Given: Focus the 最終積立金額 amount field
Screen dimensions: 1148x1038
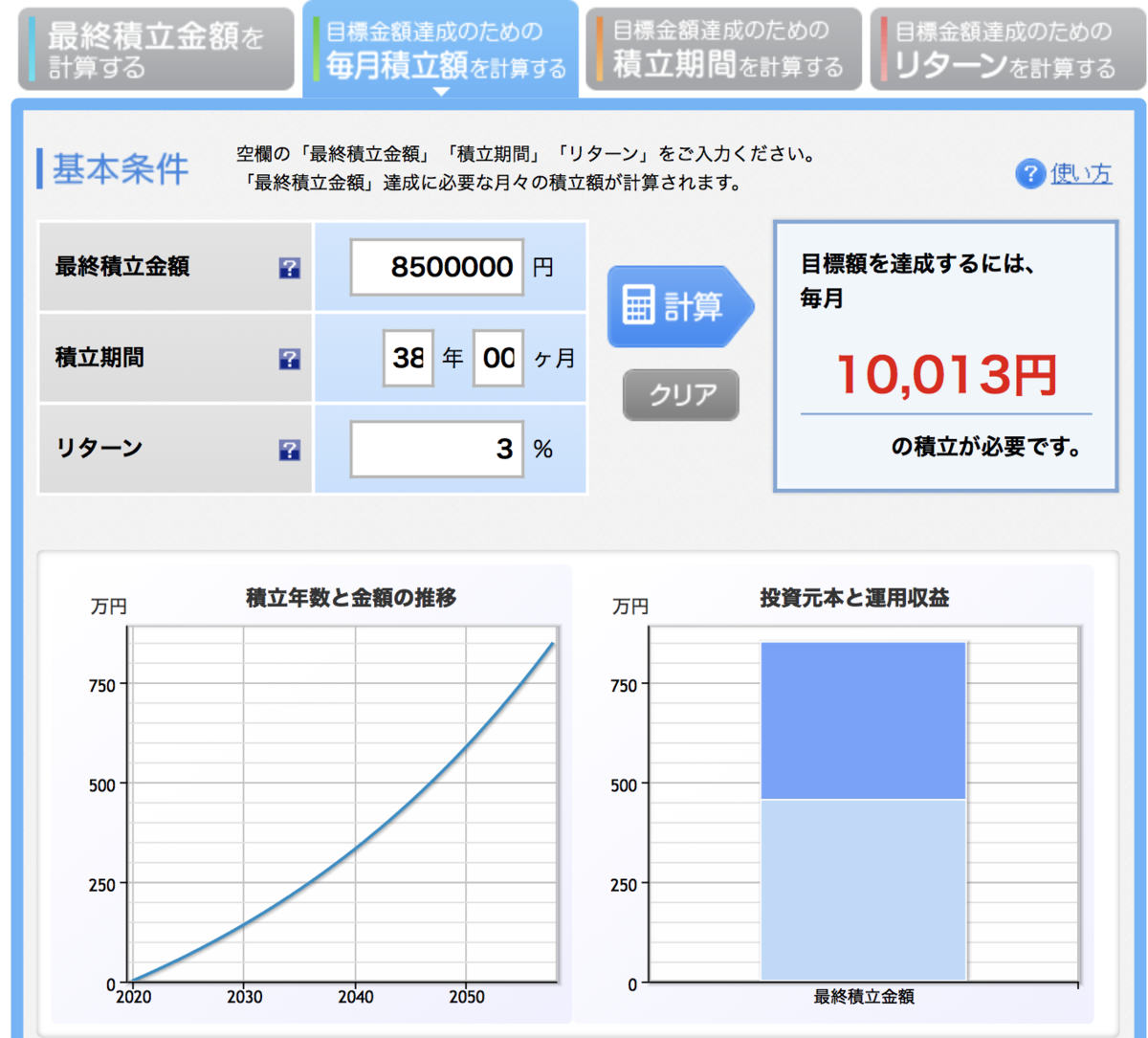Looking at the screenshot, I should tap(437, 267).
